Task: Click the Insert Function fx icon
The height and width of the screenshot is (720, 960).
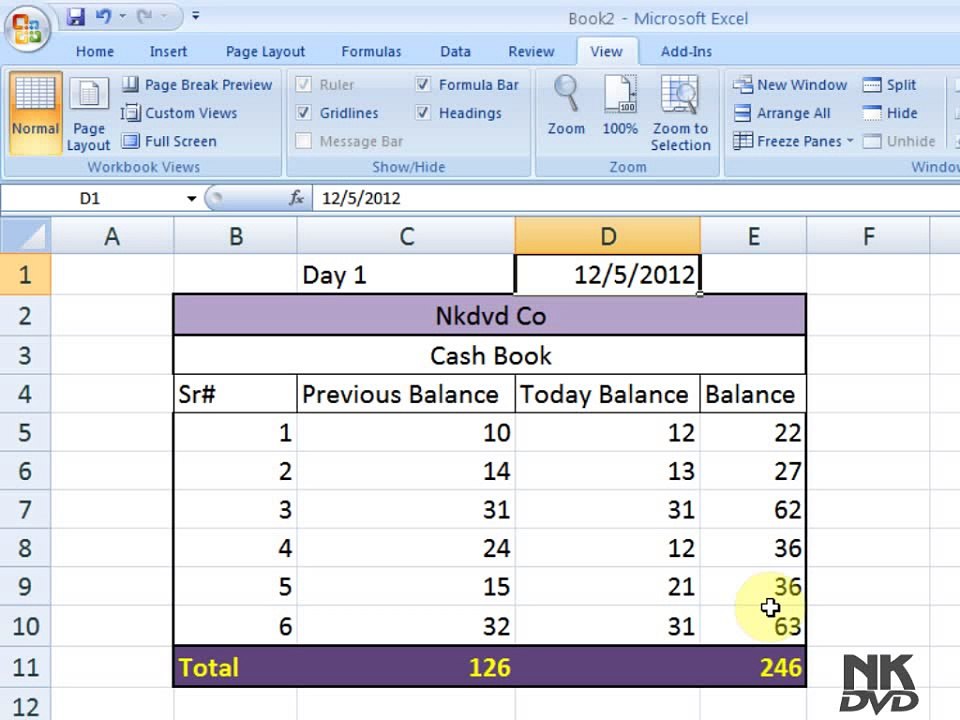Action: tap(296, 198)
